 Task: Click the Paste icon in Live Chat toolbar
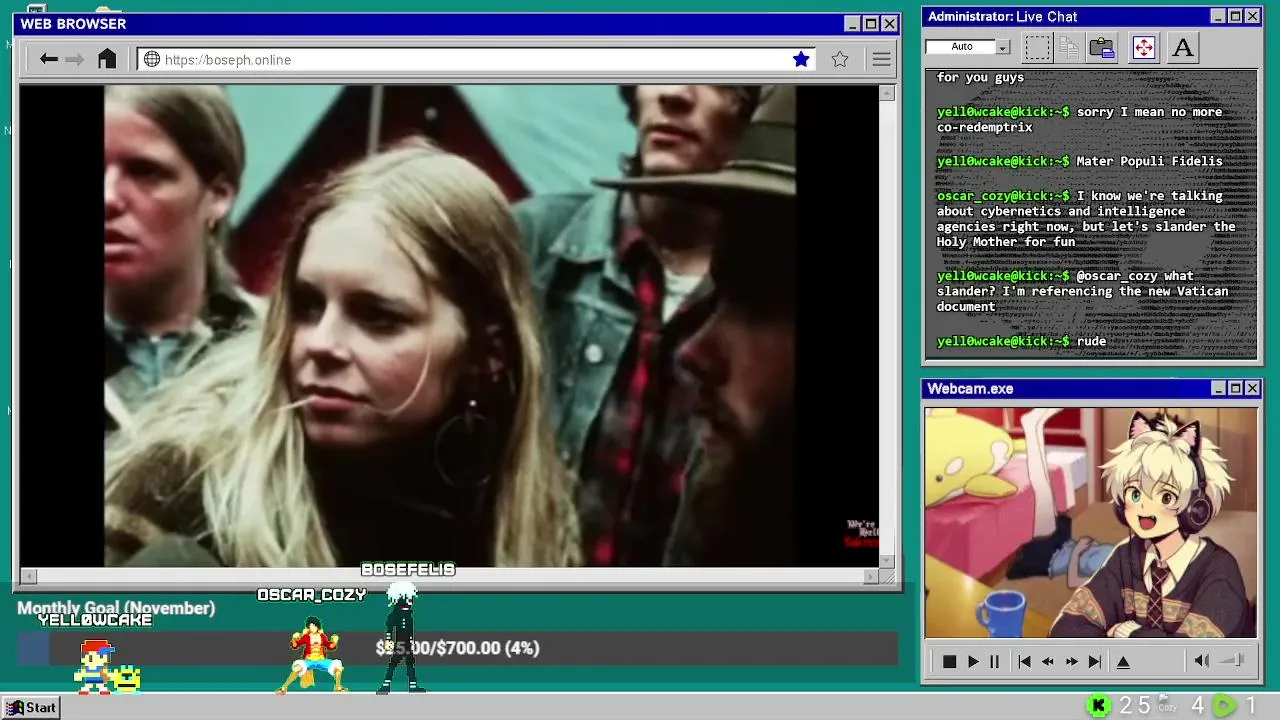coord(1102,47)
